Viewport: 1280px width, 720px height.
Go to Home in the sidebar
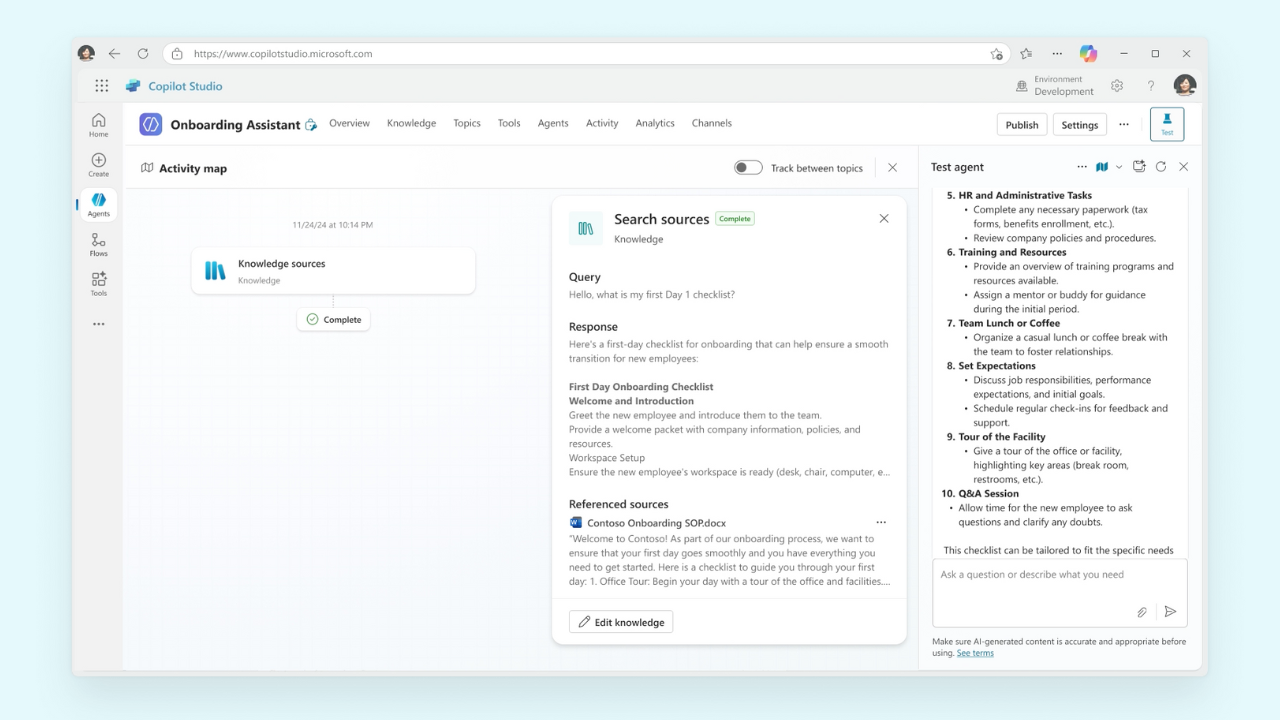pyautogui.click(x=98, y=125)
